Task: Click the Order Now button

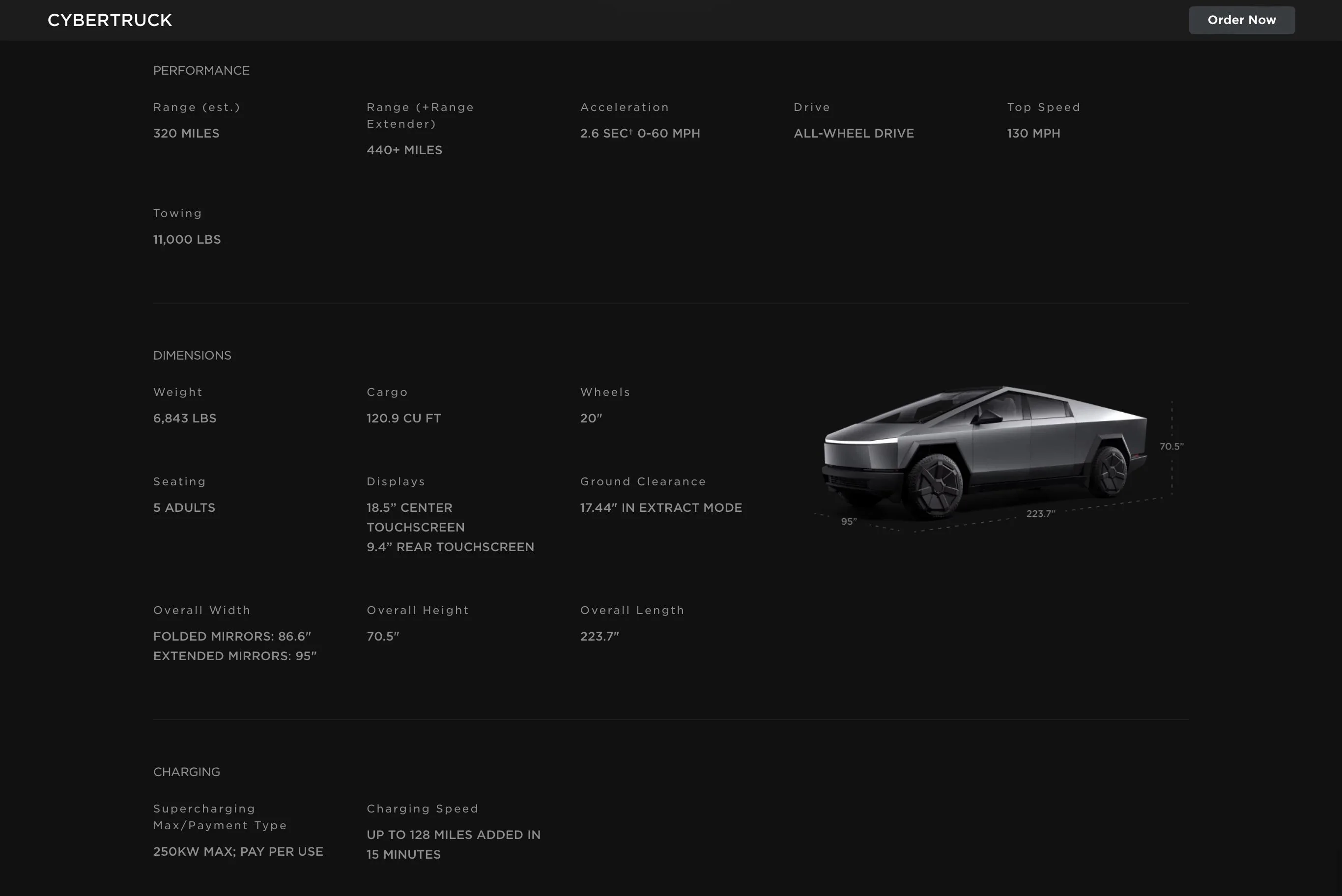Action: [x=1241, y=20]
